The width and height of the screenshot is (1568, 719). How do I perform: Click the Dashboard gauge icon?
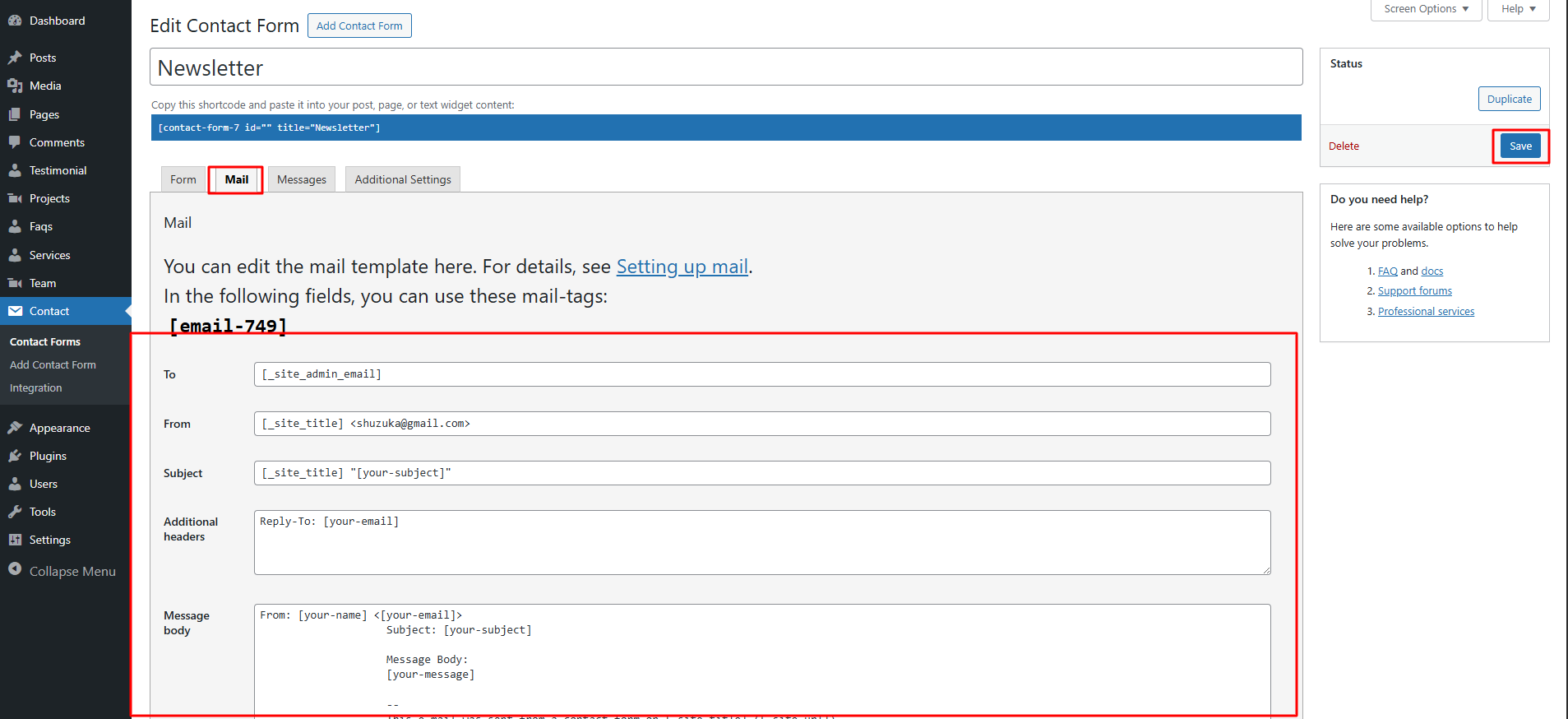[15, 21]
